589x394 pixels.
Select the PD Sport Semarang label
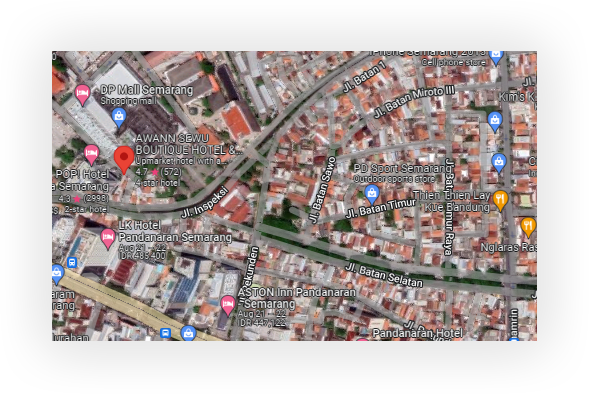402,168
